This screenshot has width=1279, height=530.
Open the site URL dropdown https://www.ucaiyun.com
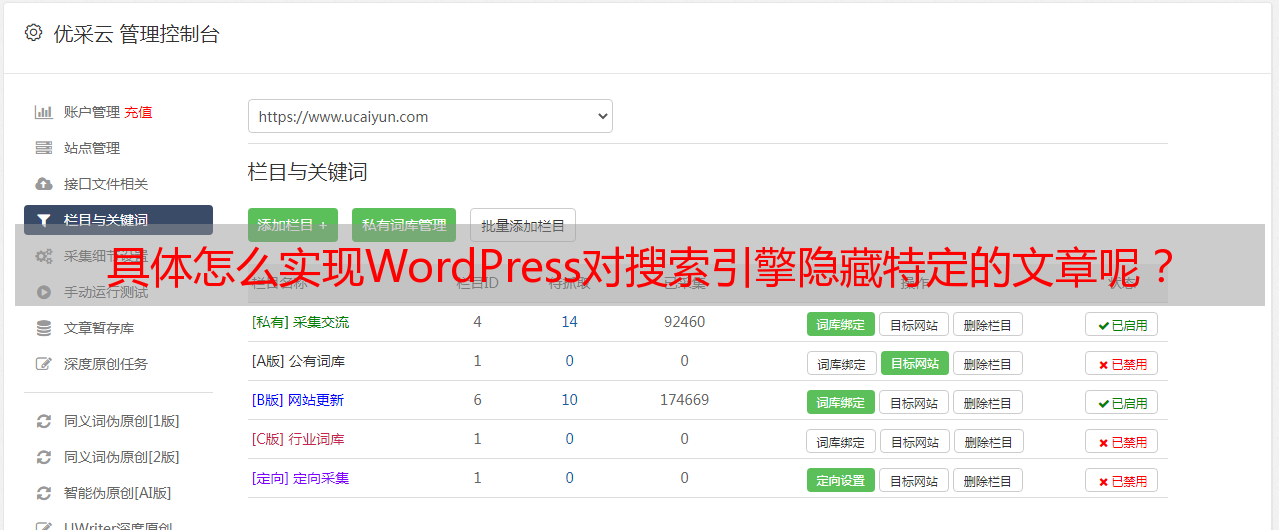pos(430,116)
